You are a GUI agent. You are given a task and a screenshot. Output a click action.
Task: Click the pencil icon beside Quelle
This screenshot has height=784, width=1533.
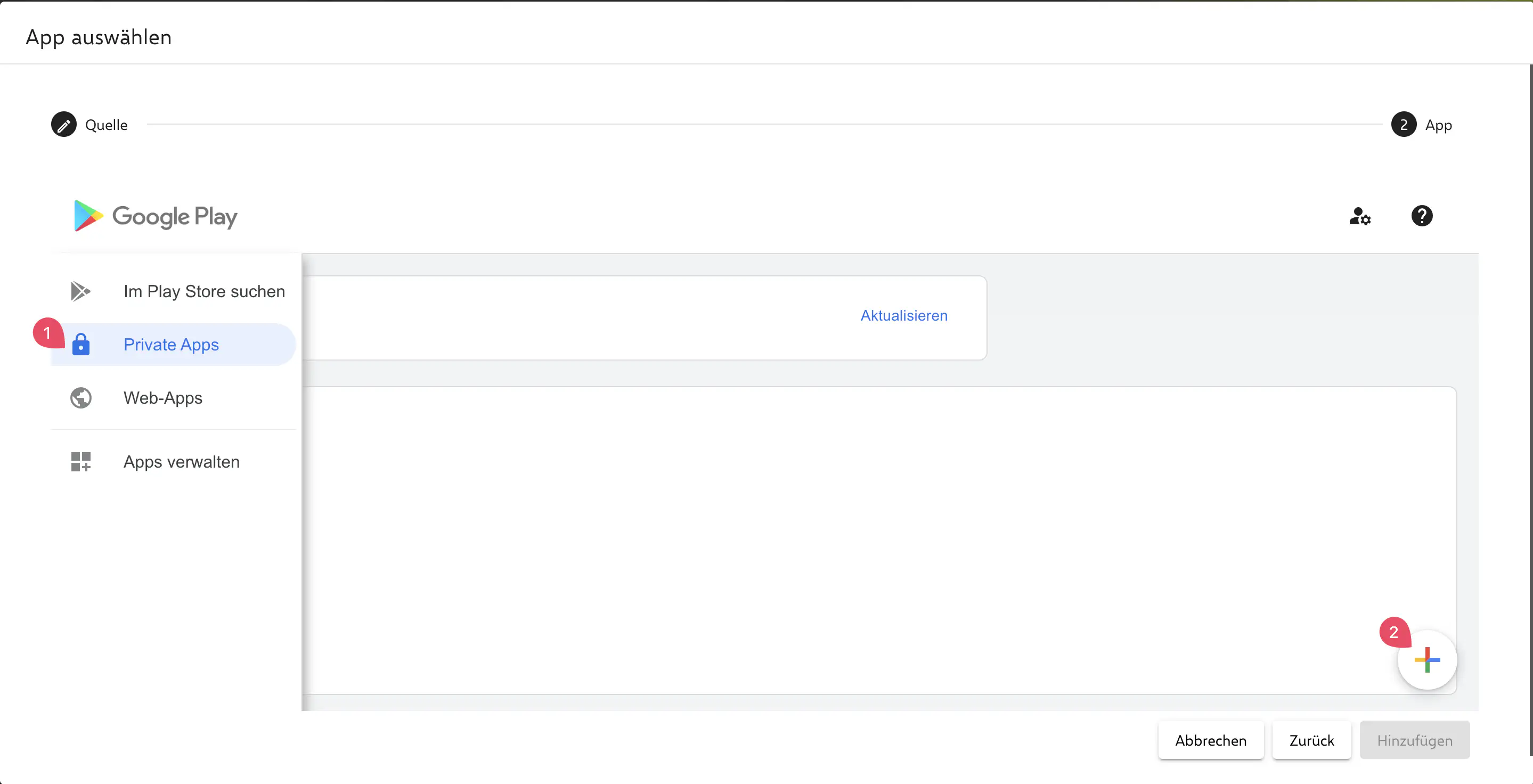63,124
